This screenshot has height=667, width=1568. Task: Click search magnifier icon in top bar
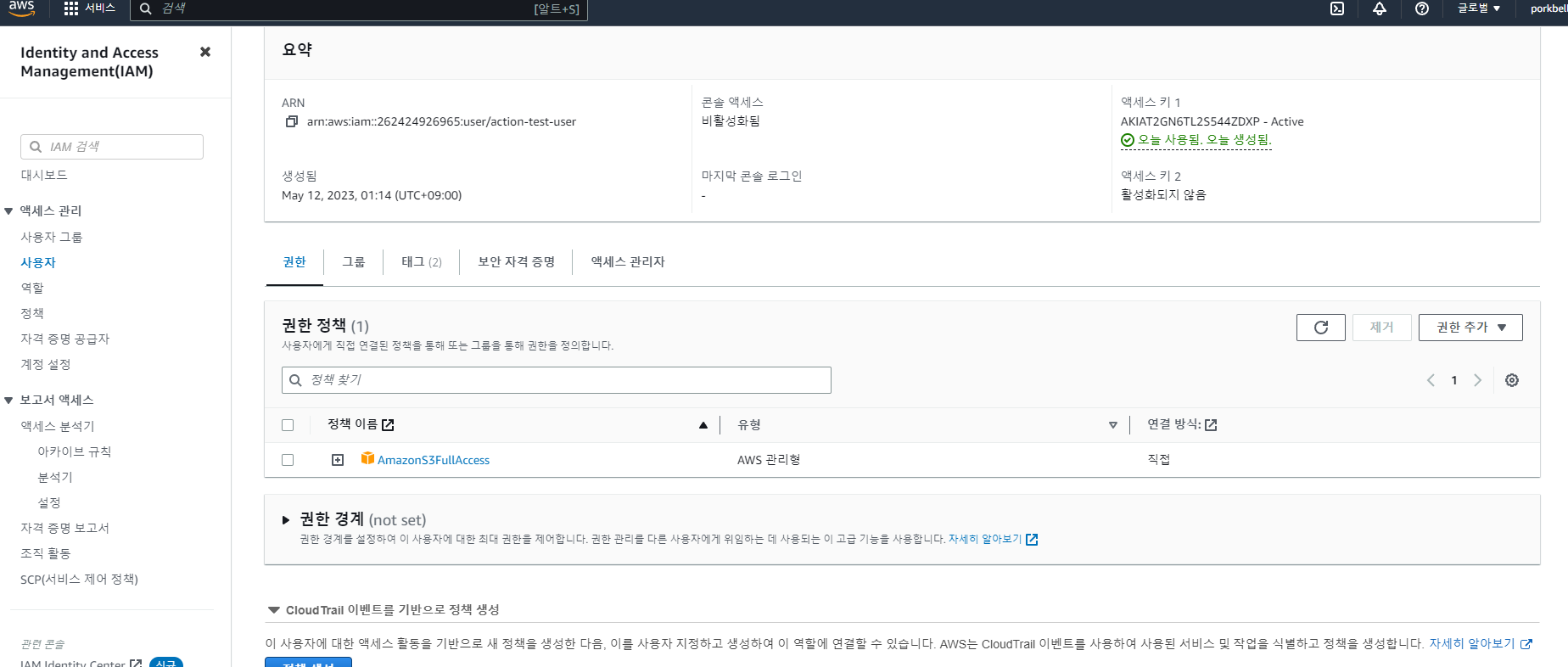tap(146, 8)
